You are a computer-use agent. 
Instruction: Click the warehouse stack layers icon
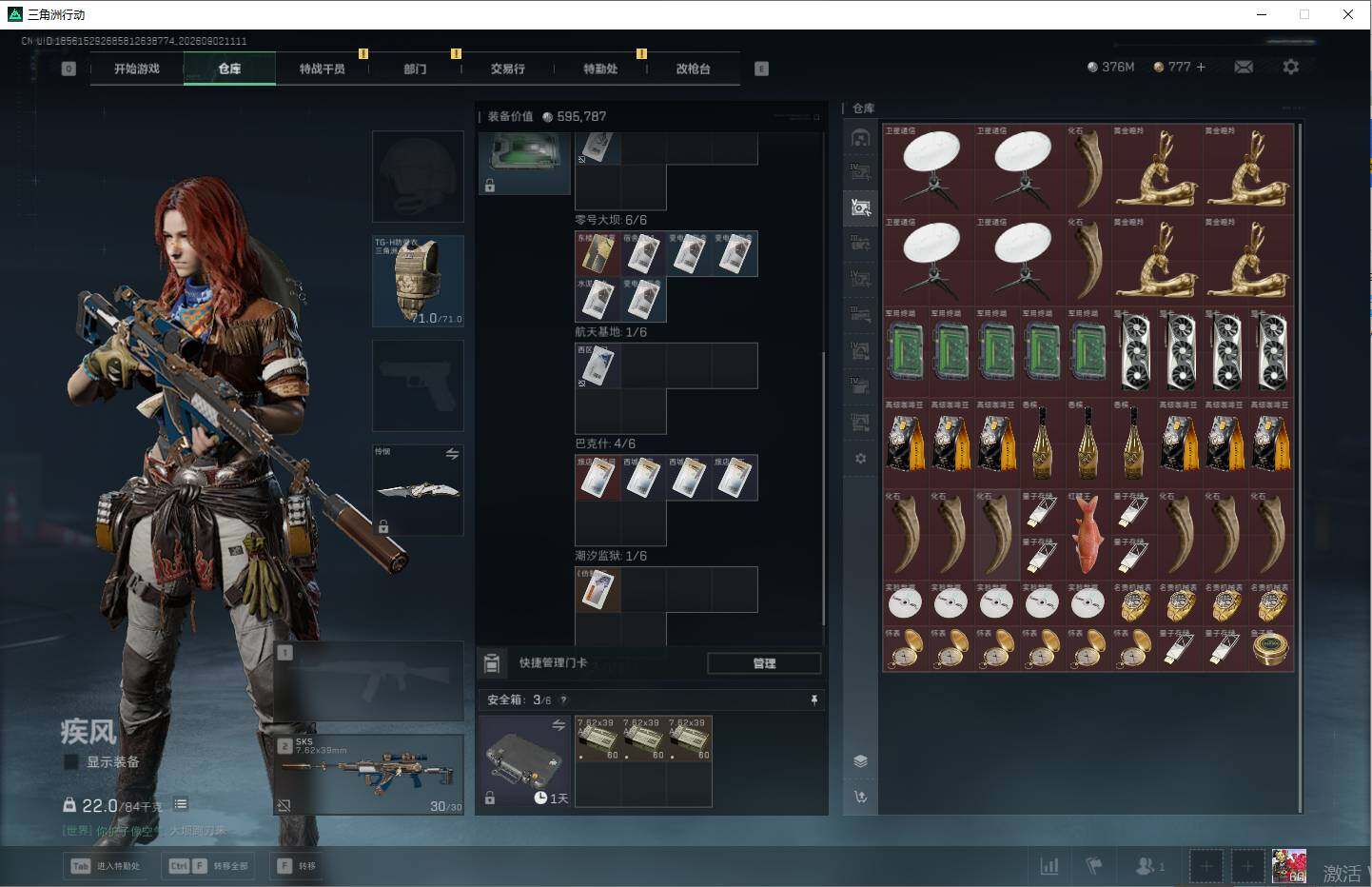point(860,761)
